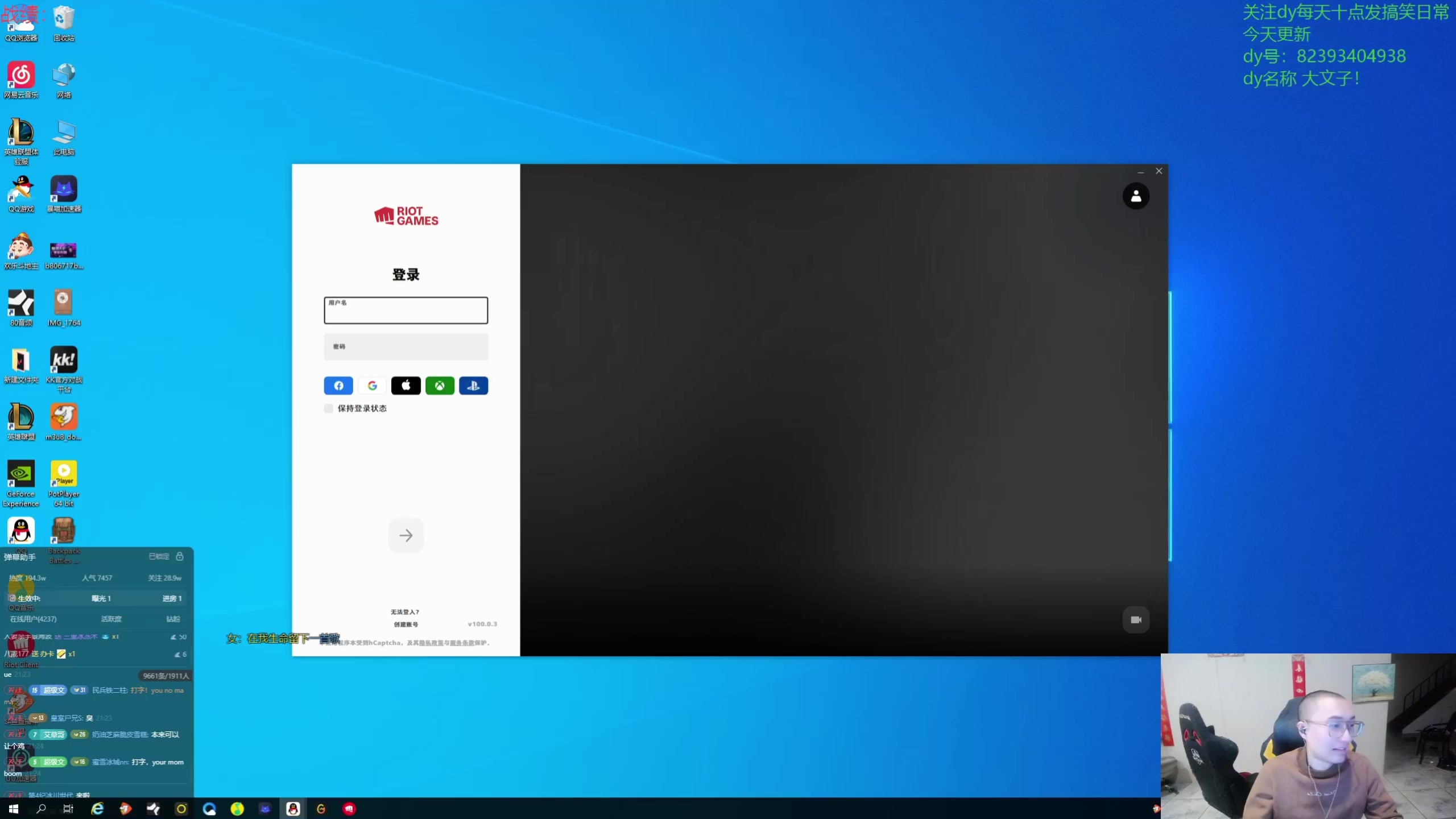This screenshot has width=1456, height=819.
Task: Open QQ音乐 from the taskbar
Action: click(237, 808)
